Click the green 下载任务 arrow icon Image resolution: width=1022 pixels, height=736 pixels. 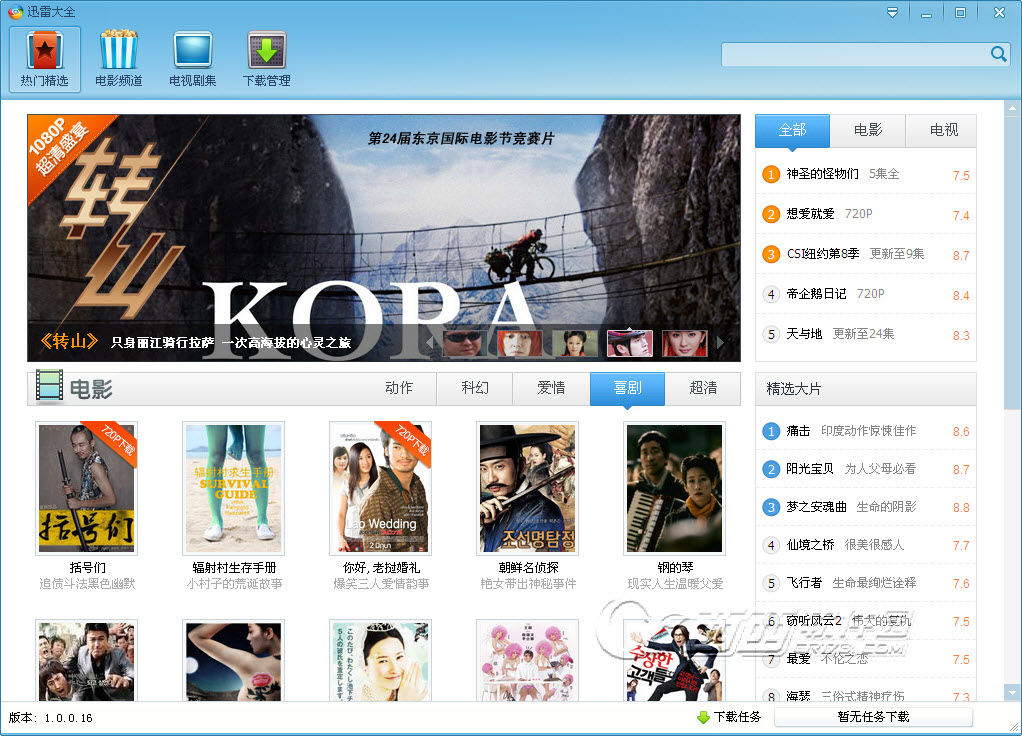tap(703, 717)
